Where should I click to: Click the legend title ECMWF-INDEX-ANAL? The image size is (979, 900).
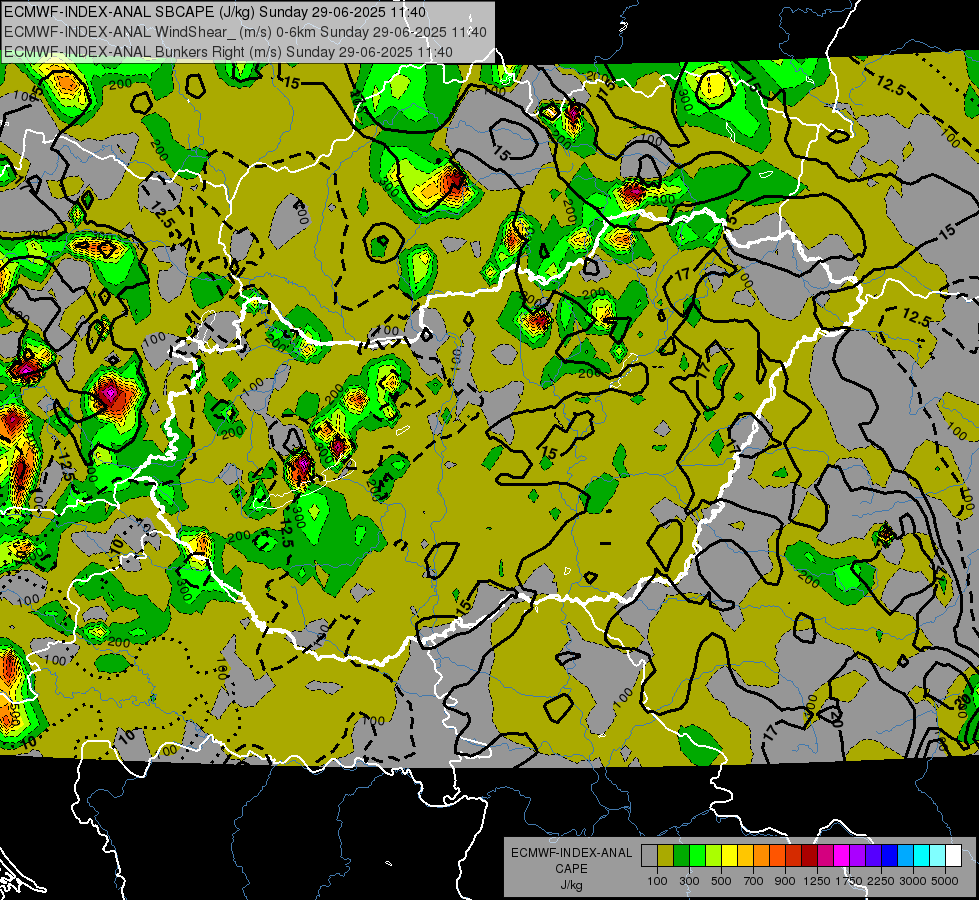[x=571, y=853]
